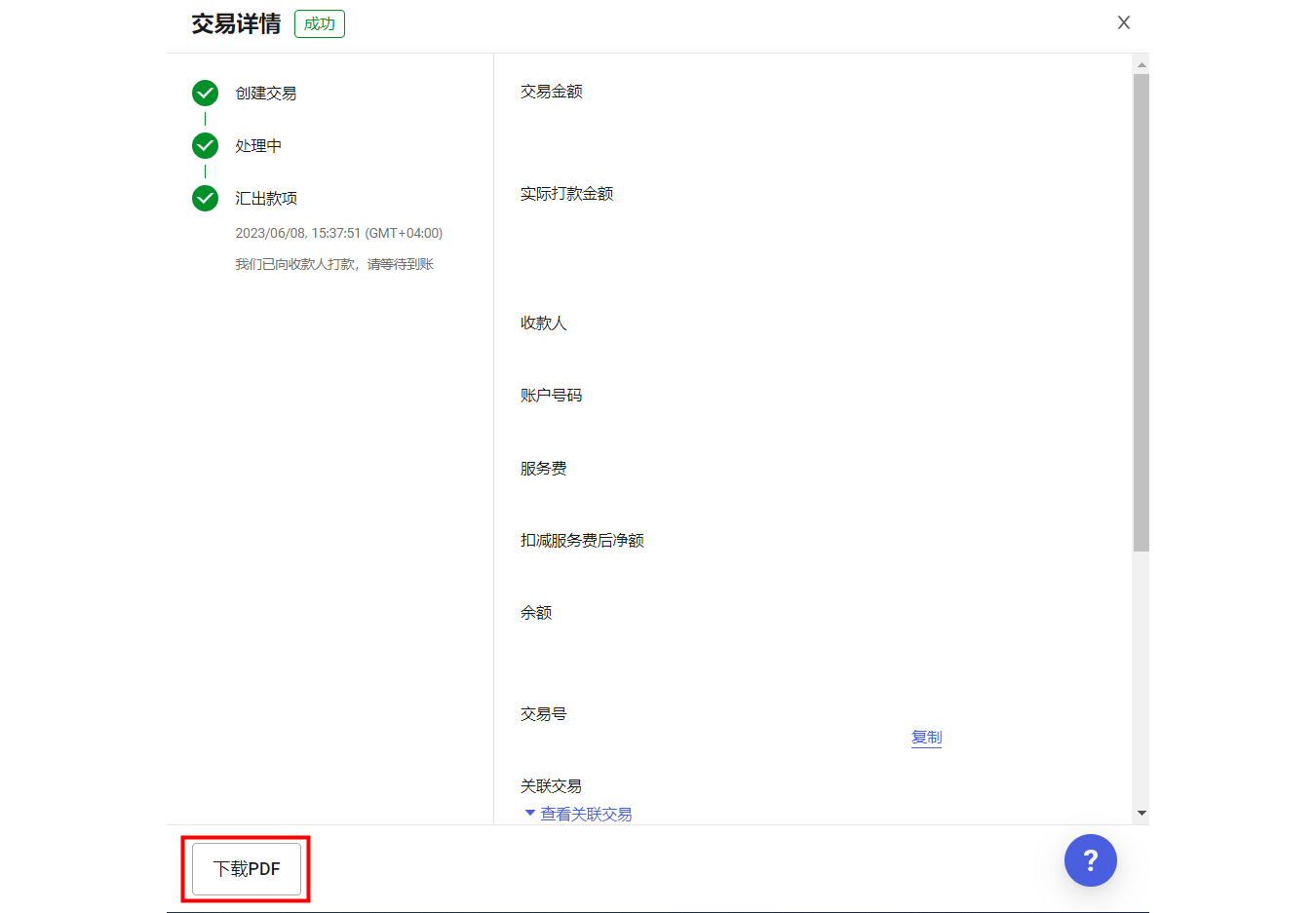Copy the transaction number via 复制
Screen dimensions: 1316x913
925,738
